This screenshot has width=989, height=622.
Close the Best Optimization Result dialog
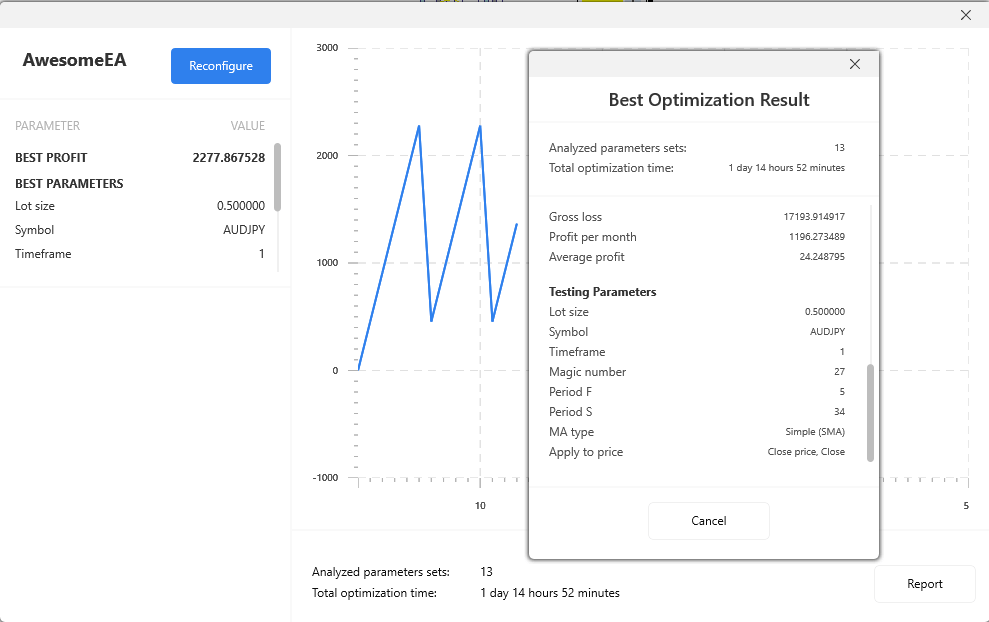coord(854,64)
